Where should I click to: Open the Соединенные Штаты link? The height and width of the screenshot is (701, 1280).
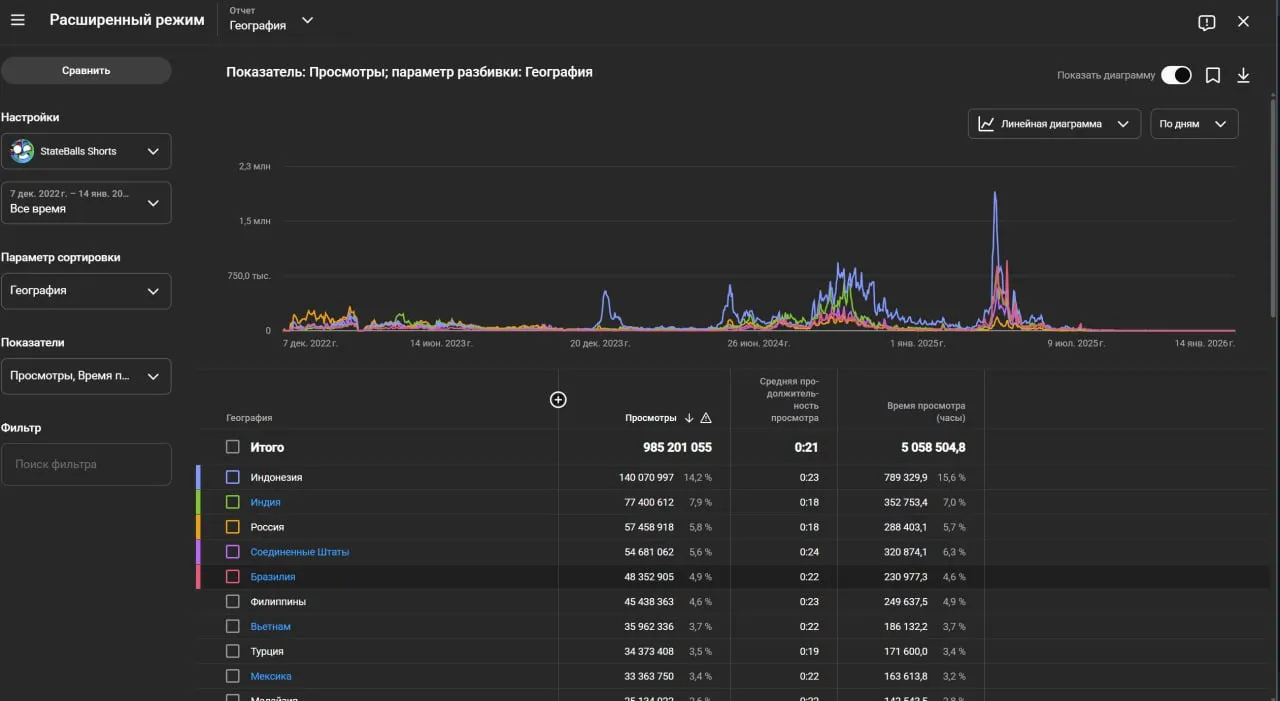300,552
